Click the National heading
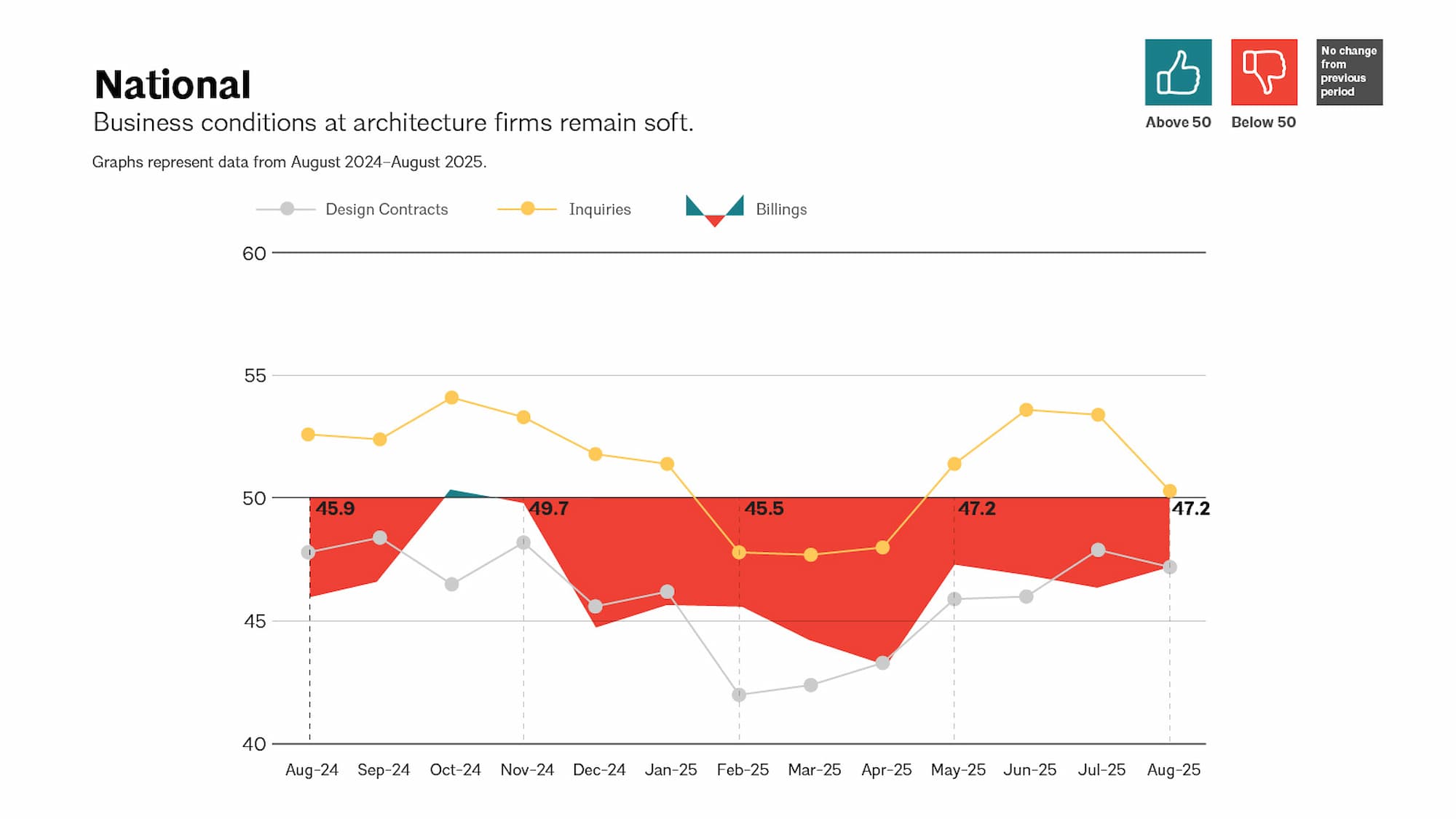 pos(173,85)
